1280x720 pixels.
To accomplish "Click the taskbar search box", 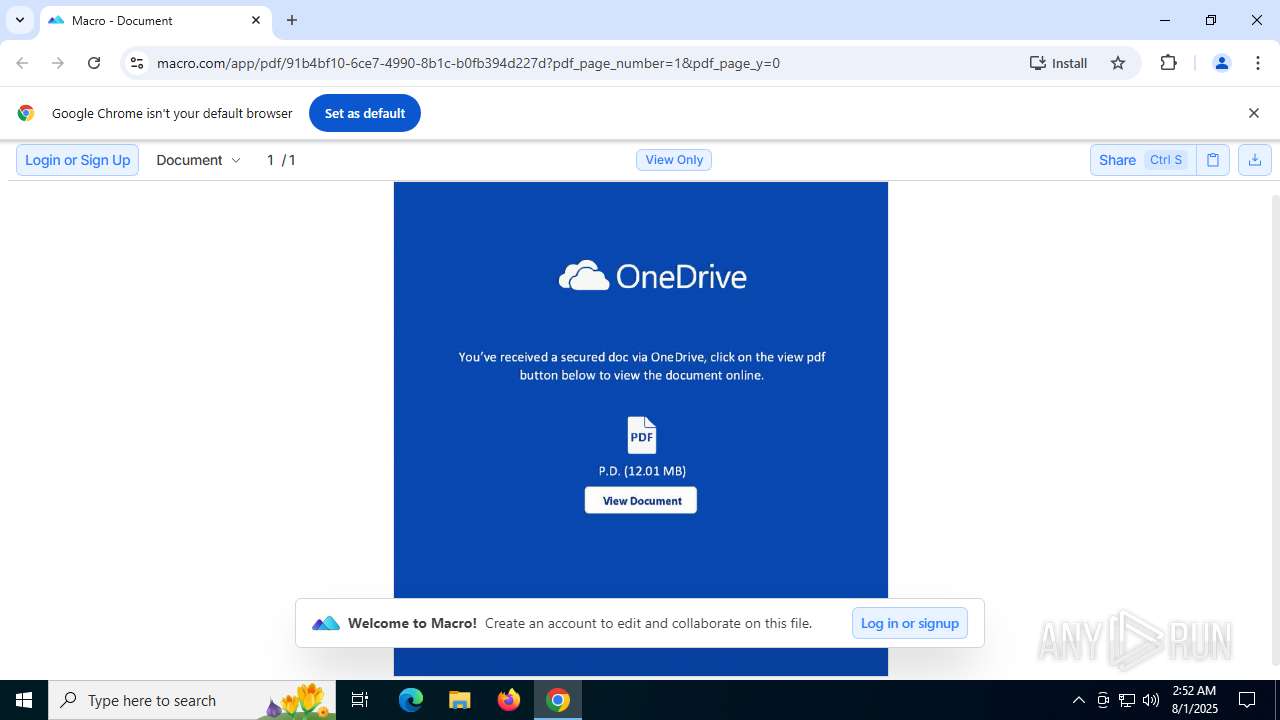I will (191, 700).
